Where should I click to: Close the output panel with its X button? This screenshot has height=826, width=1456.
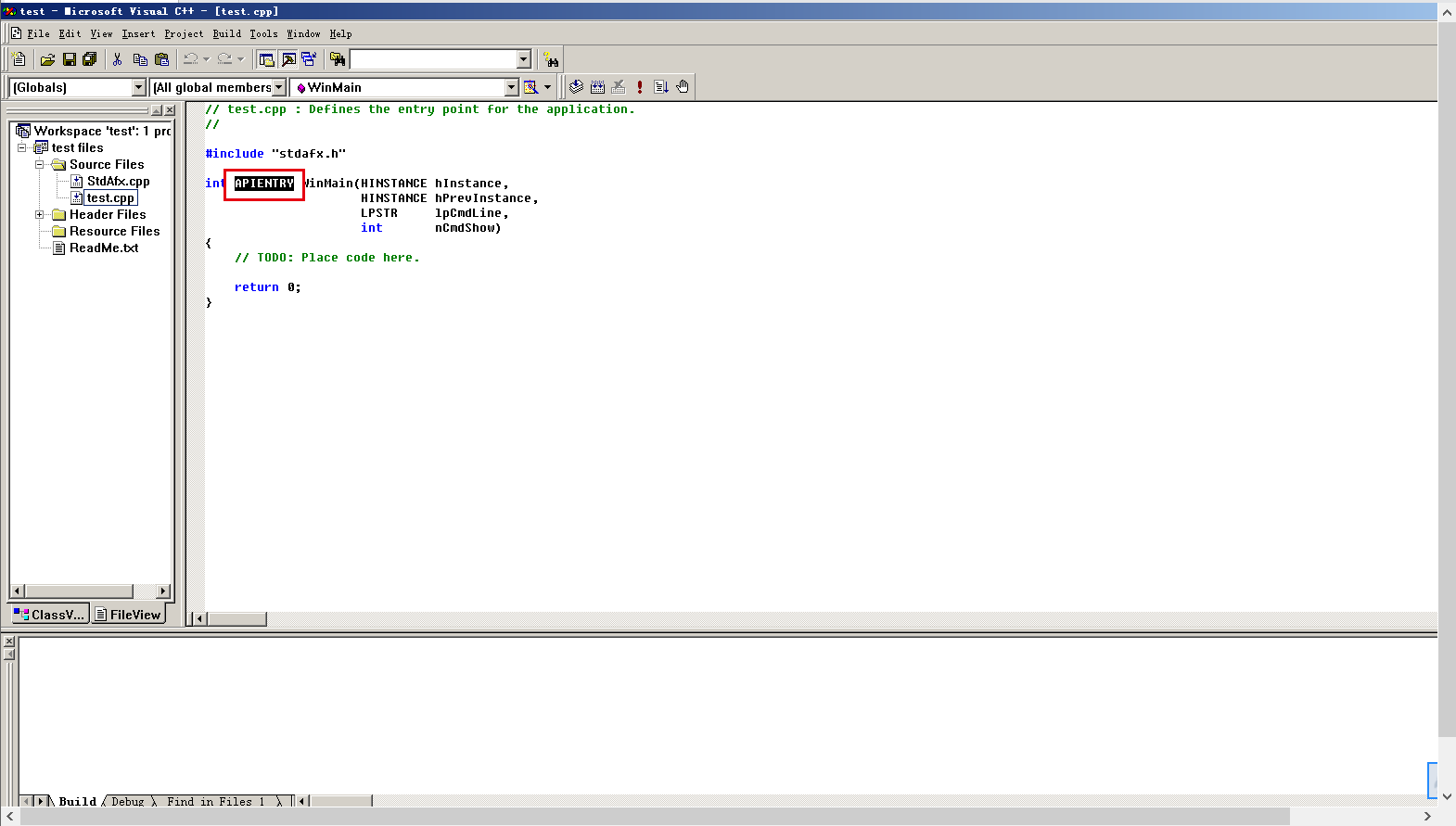coord(8,642)
